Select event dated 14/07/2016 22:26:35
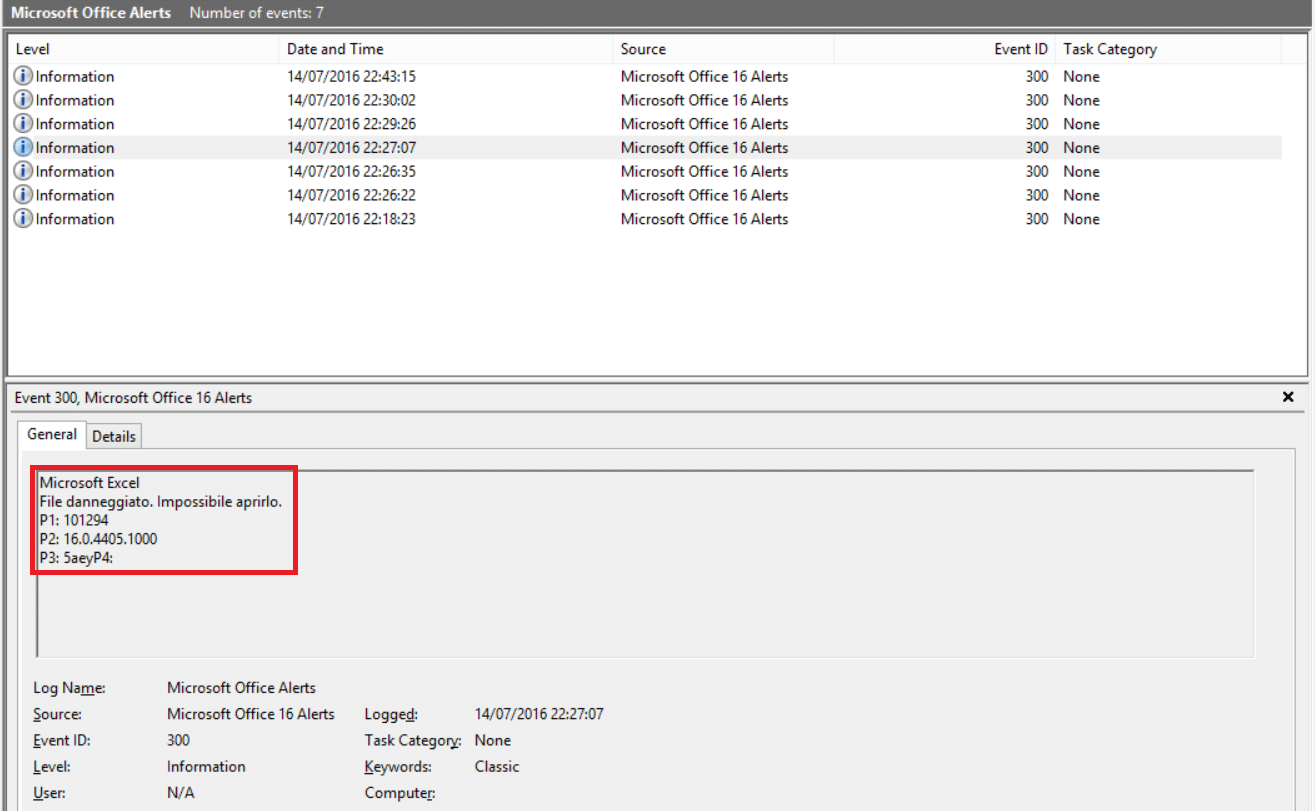This screenshot has width=1315, height=811. coord(645,171)
